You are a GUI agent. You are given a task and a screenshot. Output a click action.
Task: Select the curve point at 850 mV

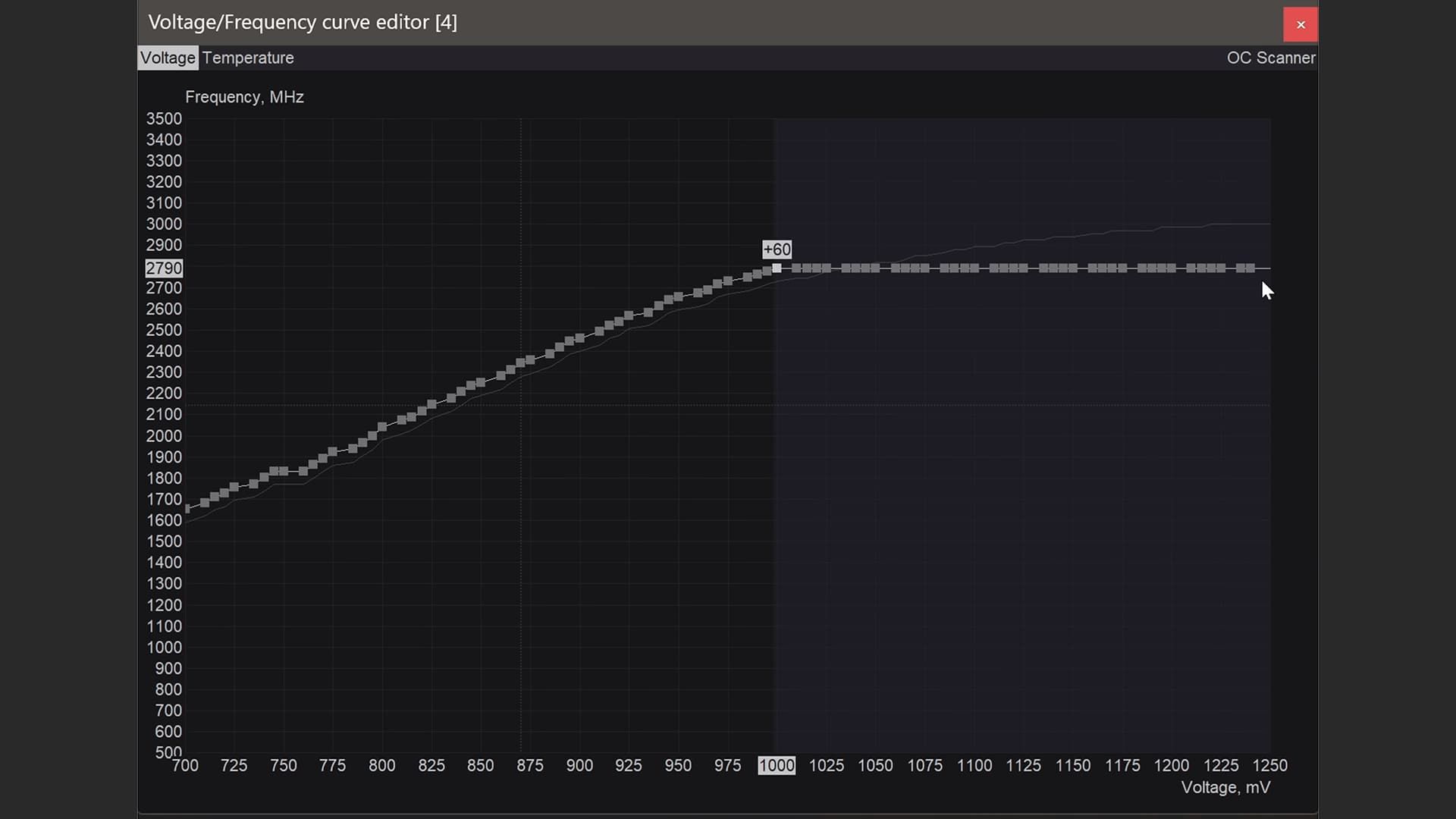481,383
